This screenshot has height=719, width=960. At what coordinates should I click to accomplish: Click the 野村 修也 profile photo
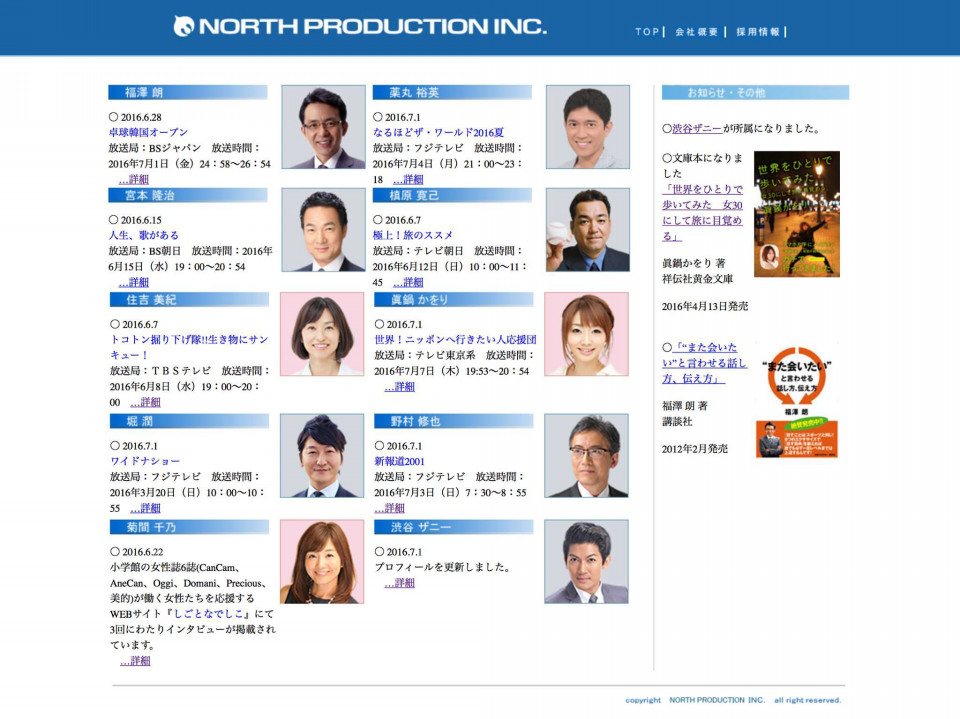(587, 456)
